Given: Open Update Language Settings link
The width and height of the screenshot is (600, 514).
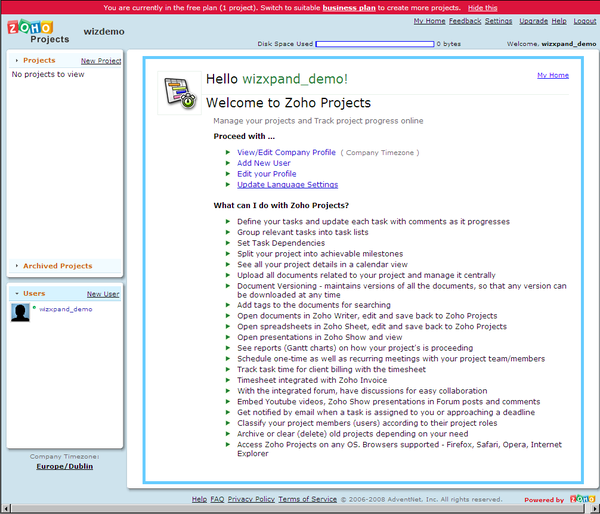Looking at the screenshot, I should point(287,184).
